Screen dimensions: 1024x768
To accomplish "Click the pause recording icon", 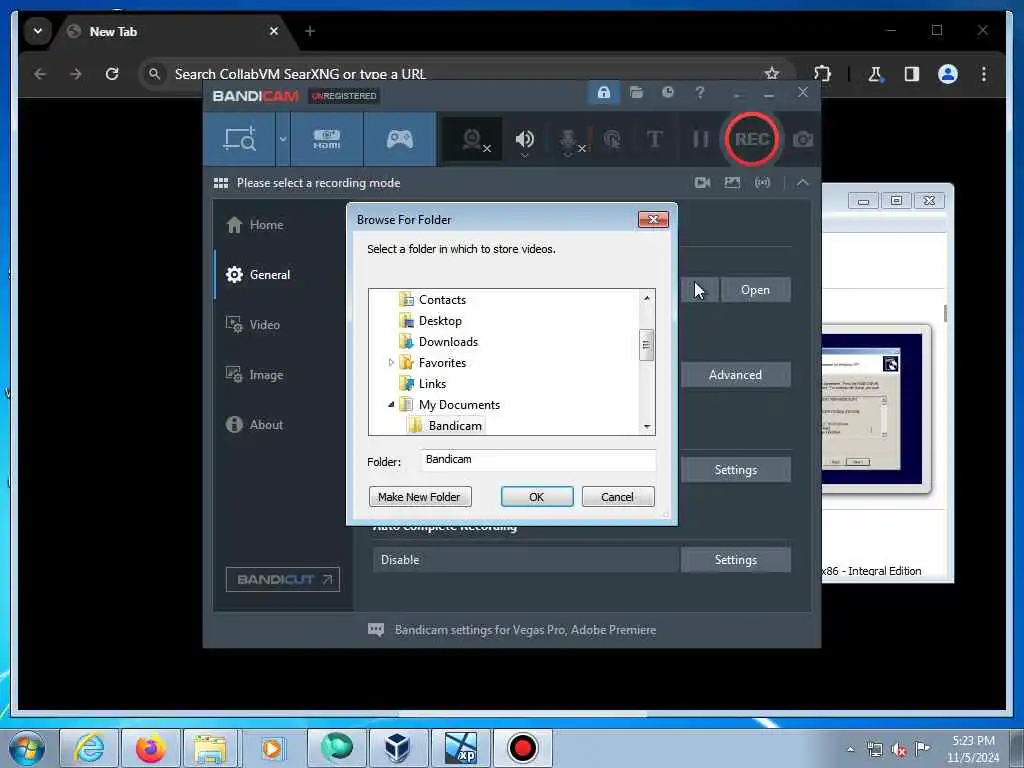I will (x=700, y=139).
